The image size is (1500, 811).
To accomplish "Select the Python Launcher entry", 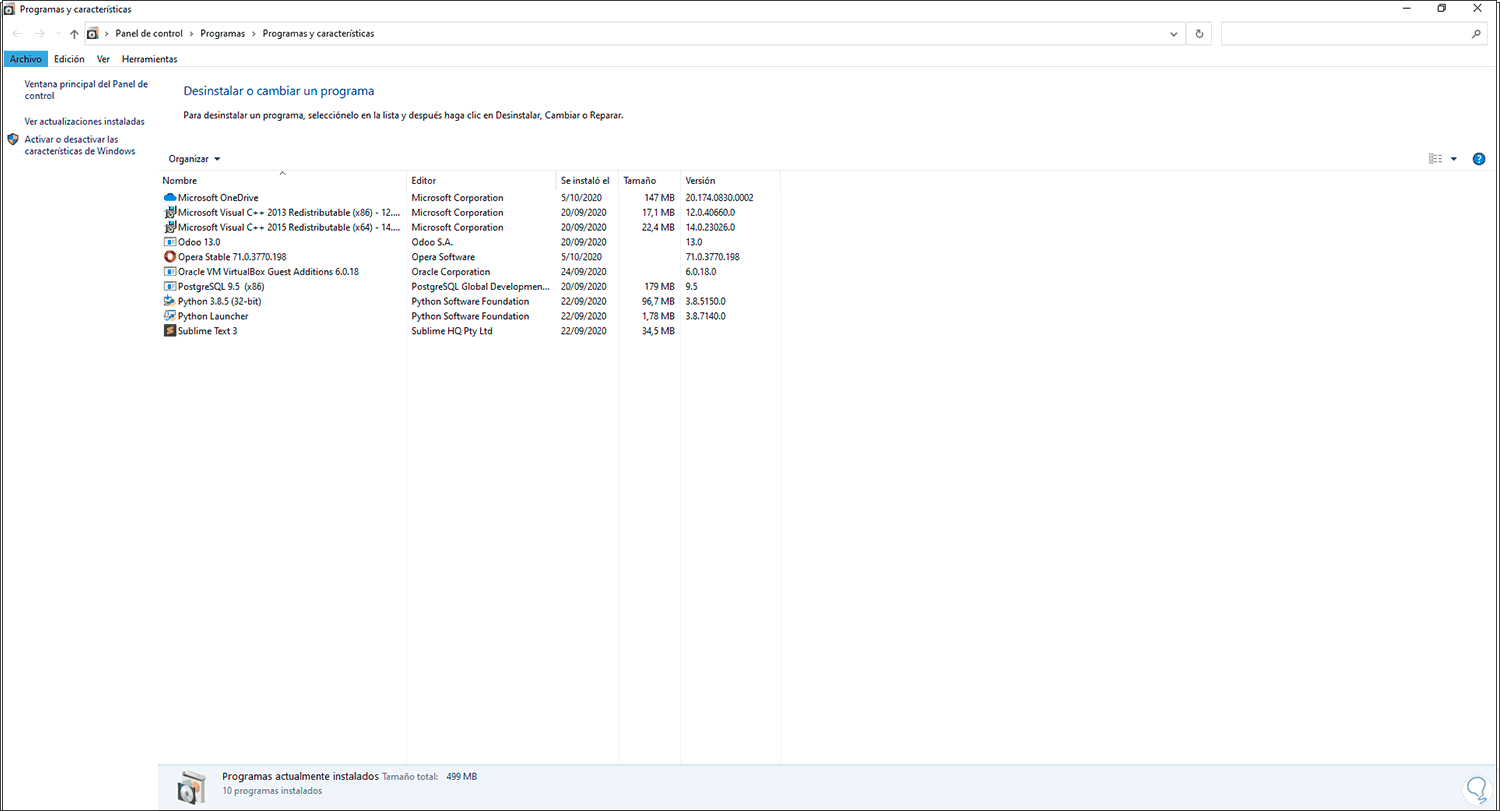I will tap(213, 316).
